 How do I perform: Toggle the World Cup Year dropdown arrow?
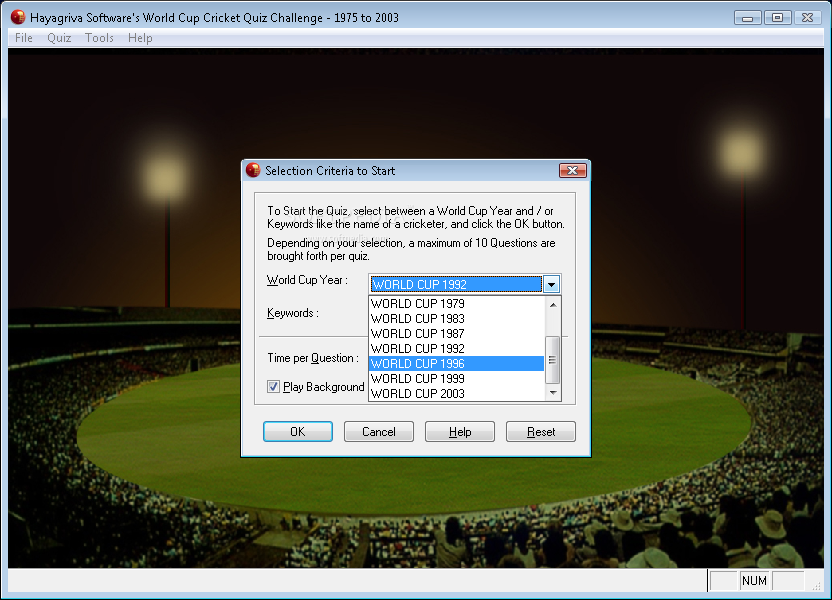(x=552, y=284)
